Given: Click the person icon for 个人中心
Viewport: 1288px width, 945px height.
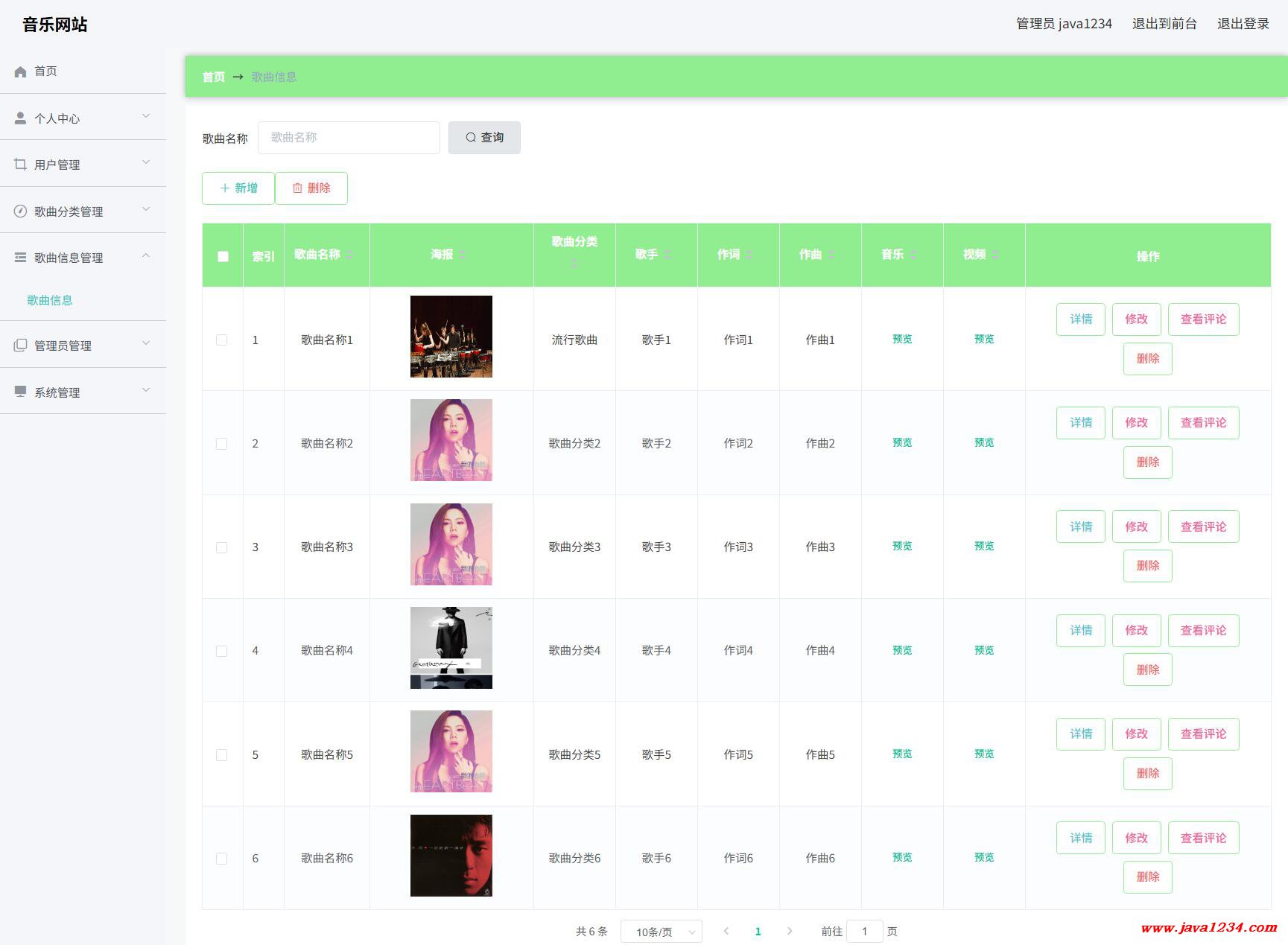Looking at the screenshot, I should [x=20, y=118].
